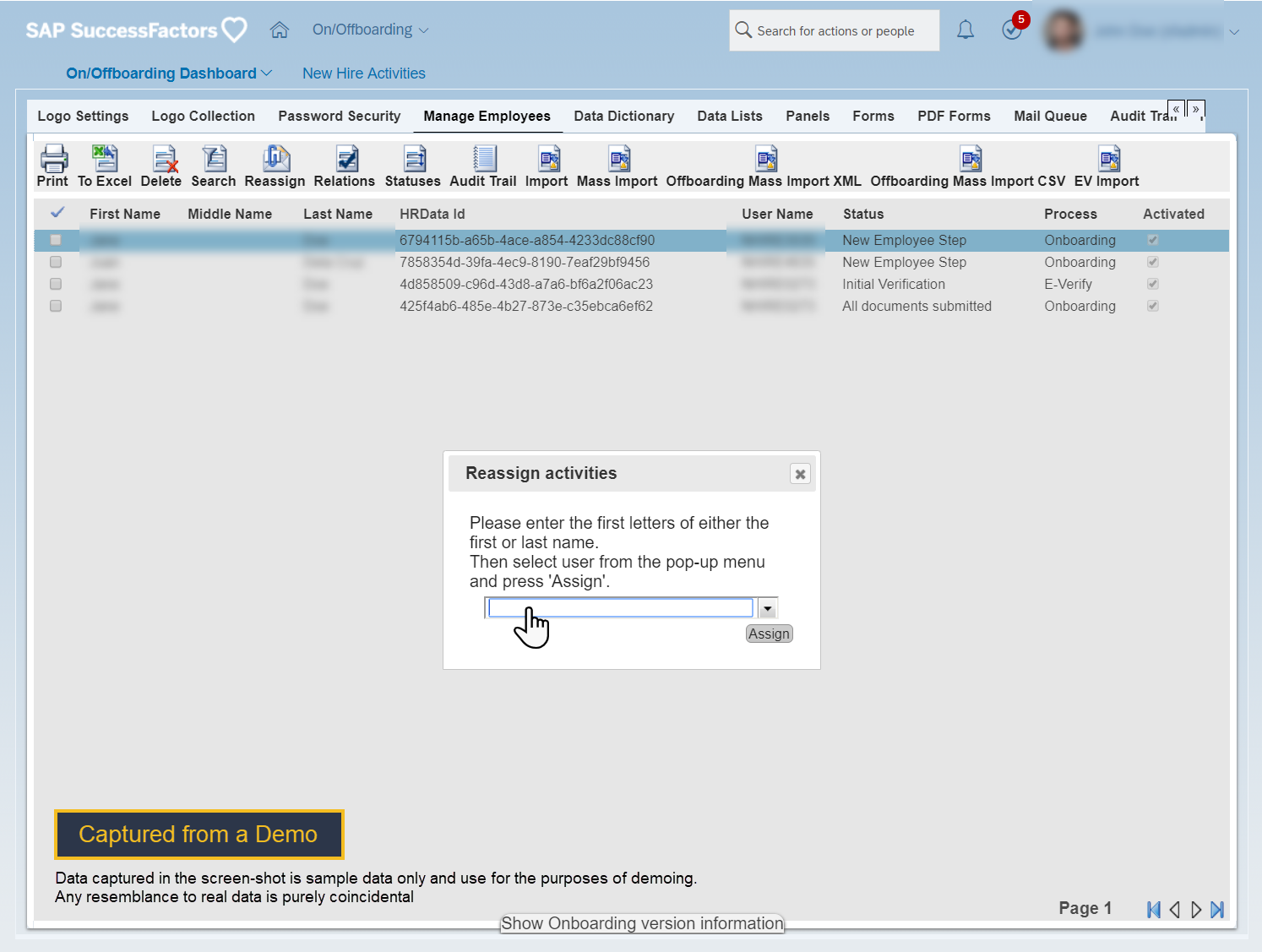The width and height of the screenshot is (1262, 952).
Task: Toggle Activated checkbox for Initial Verification row
Action: click(x=1153, y=284)
